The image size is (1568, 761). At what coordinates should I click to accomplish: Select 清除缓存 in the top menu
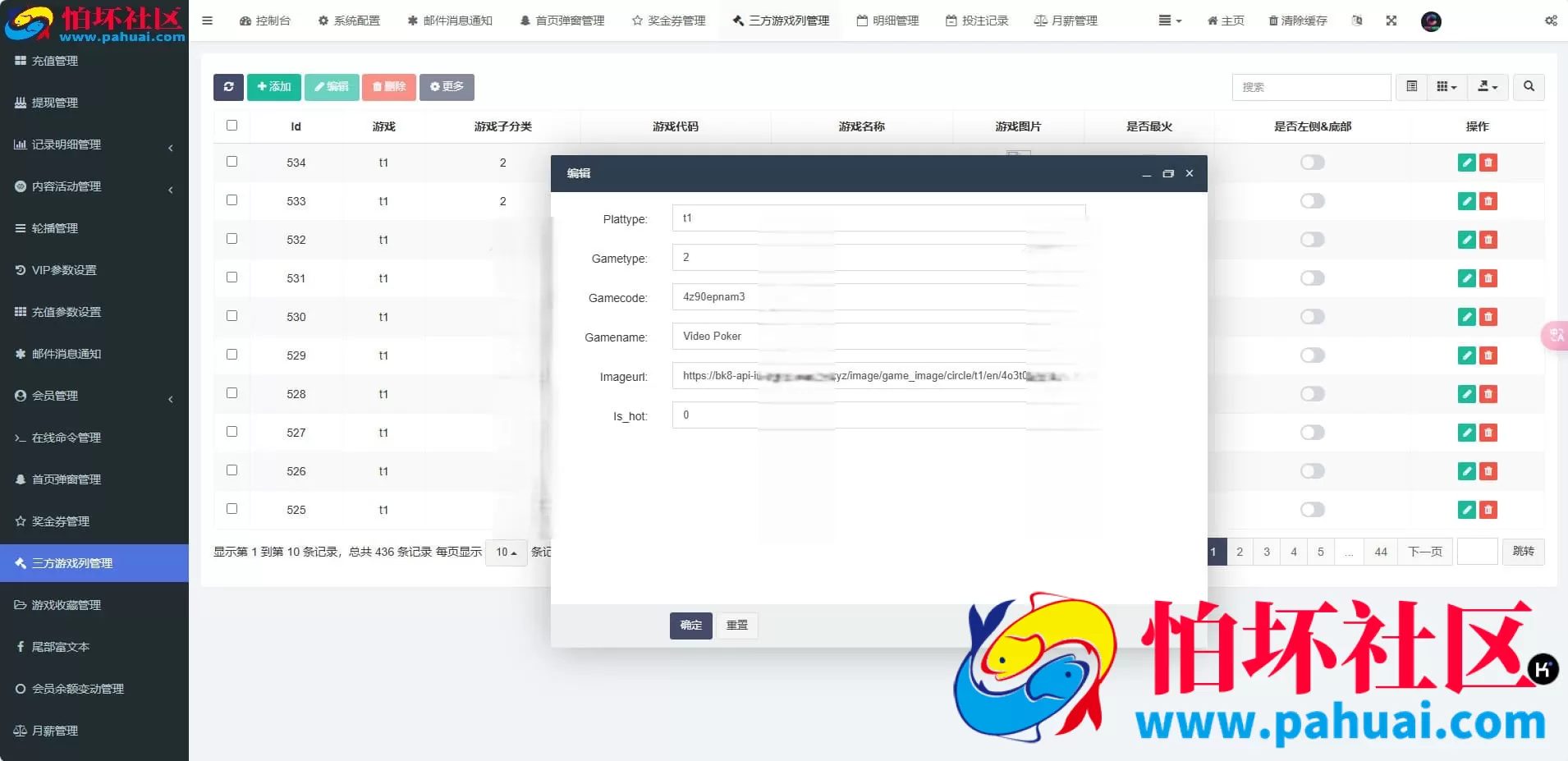tap(1294, 21)
